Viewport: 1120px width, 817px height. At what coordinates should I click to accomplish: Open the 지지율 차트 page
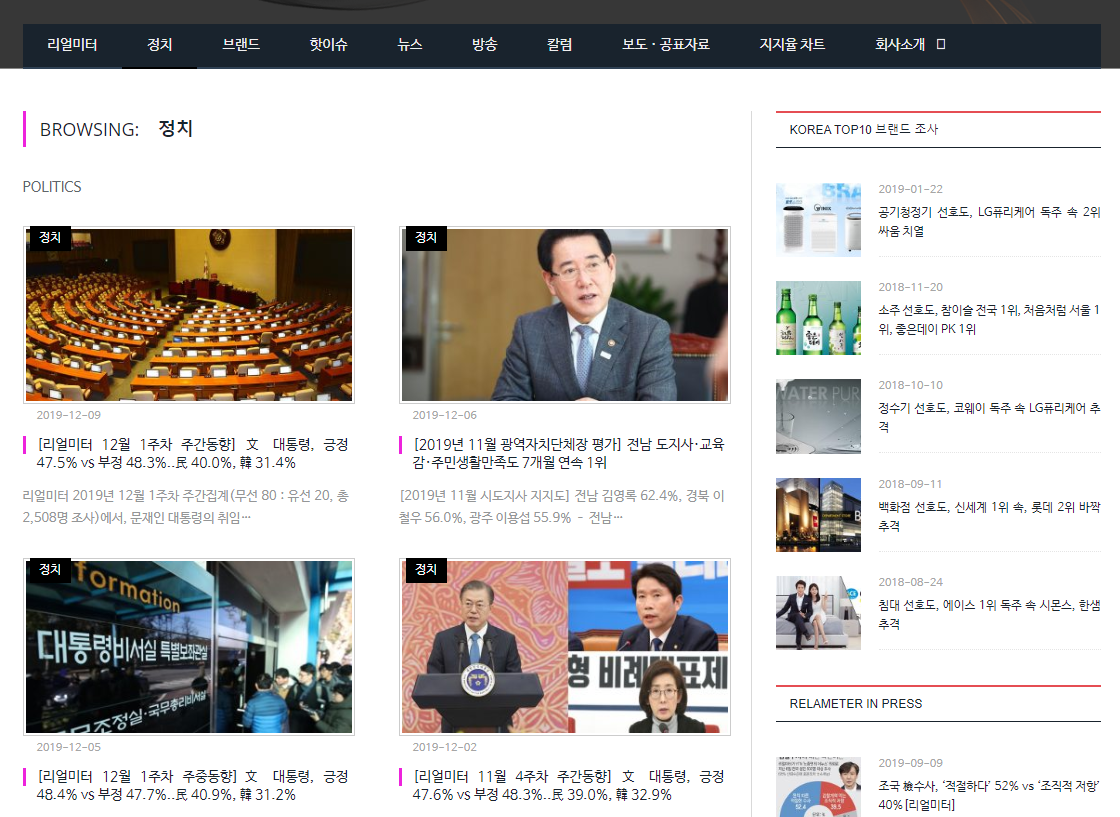point(792,45)
